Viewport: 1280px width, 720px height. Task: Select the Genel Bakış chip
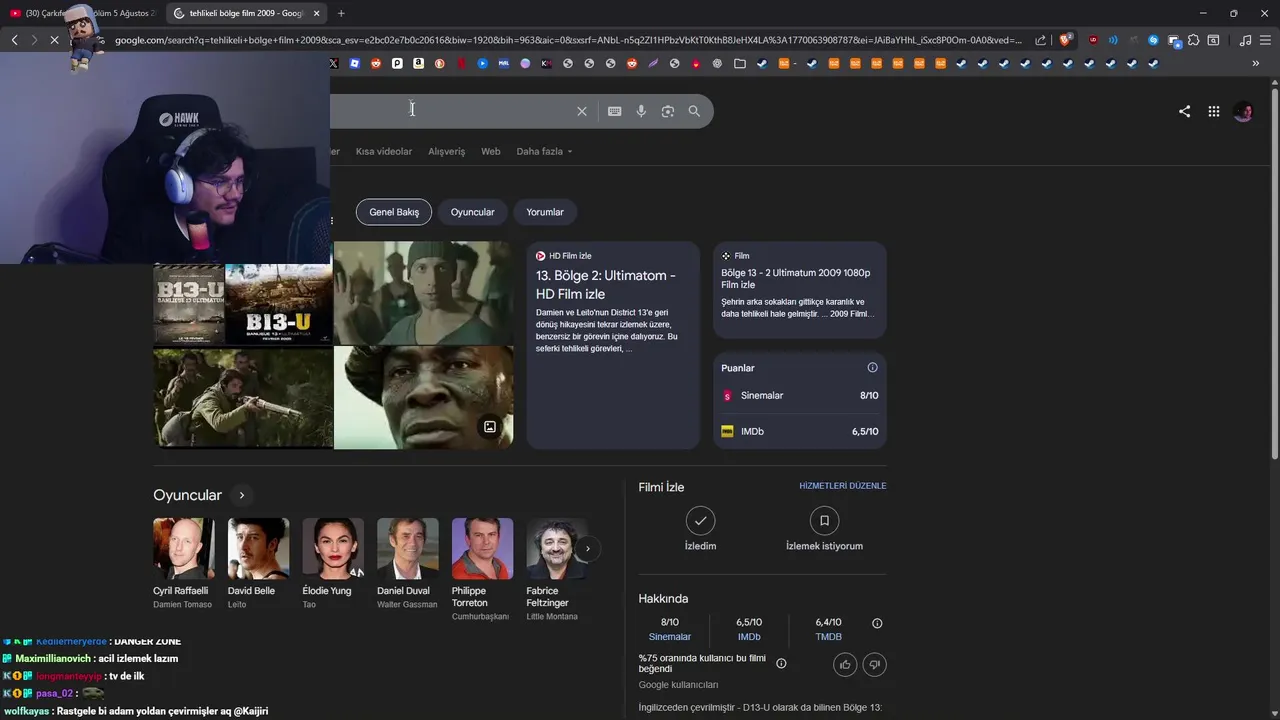click(x=394, y=212)
